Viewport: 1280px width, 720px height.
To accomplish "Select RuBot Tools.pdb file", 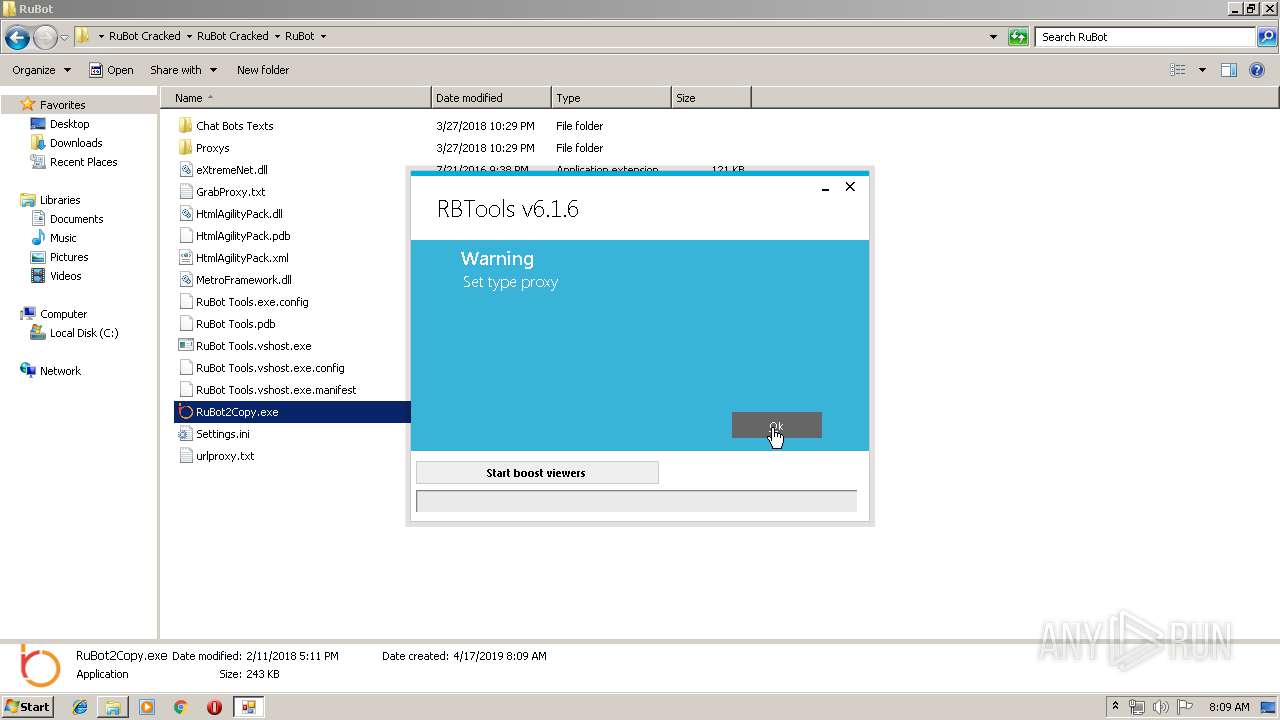I will 235,324.
